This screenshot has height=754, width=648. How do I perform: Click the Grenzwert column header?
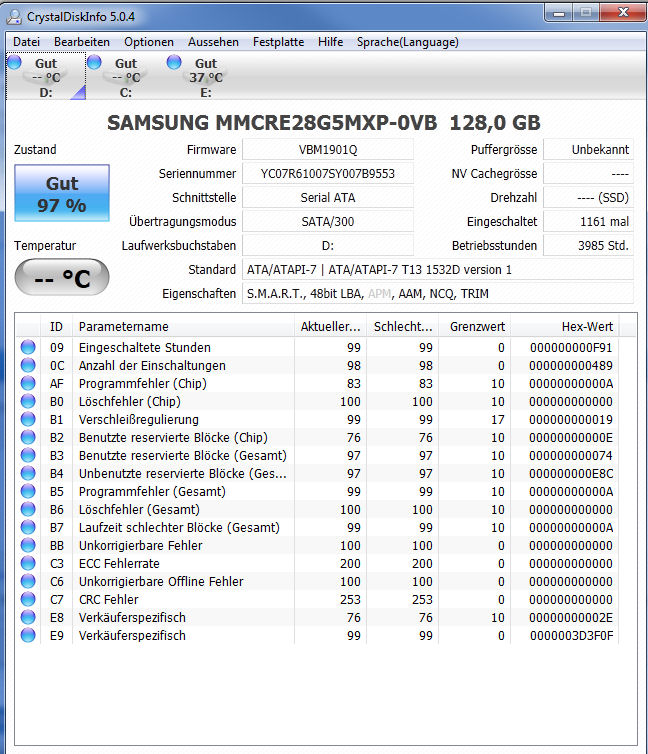point(474,327)
